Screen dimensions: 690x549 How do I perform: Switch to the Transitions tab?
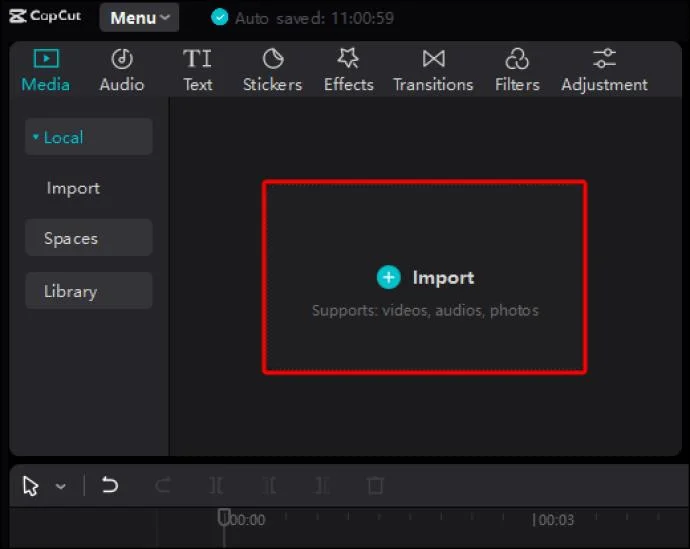(433, 70)
